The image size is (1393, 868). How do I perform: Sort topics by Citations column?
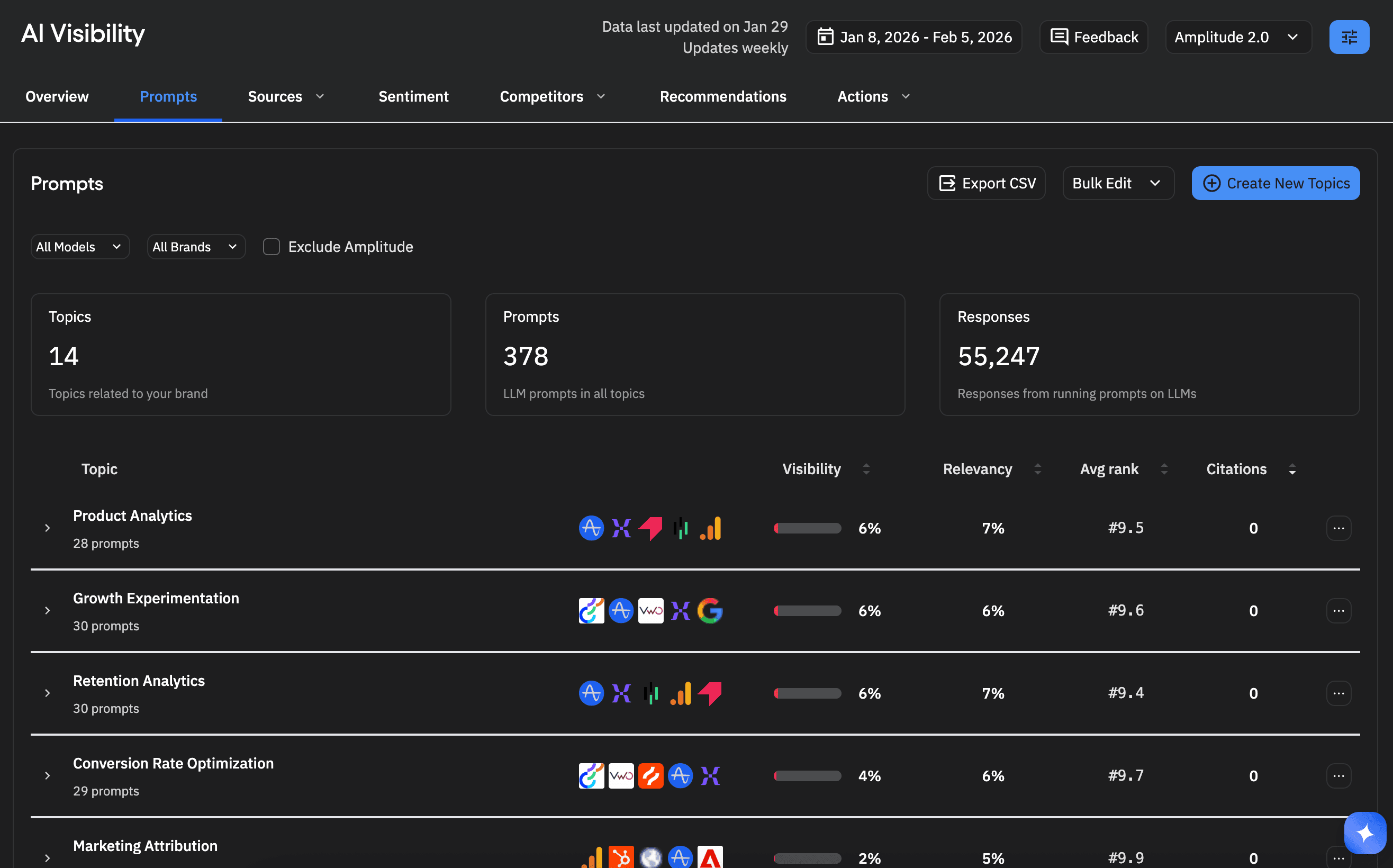(1291, 469)
